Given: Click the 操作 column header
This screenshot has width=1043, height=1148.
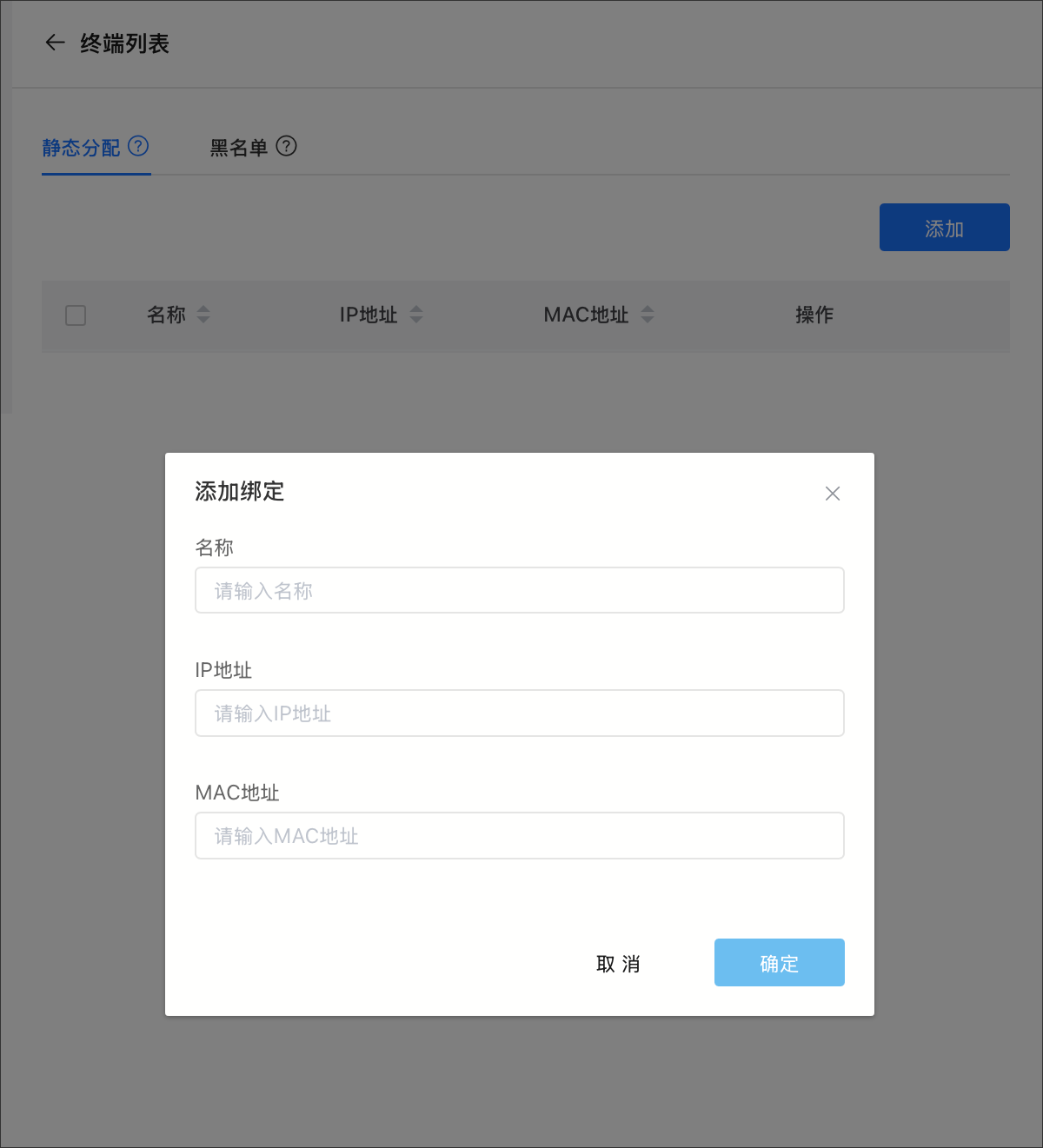Looking at the screenshot, I should pos(814,315).
